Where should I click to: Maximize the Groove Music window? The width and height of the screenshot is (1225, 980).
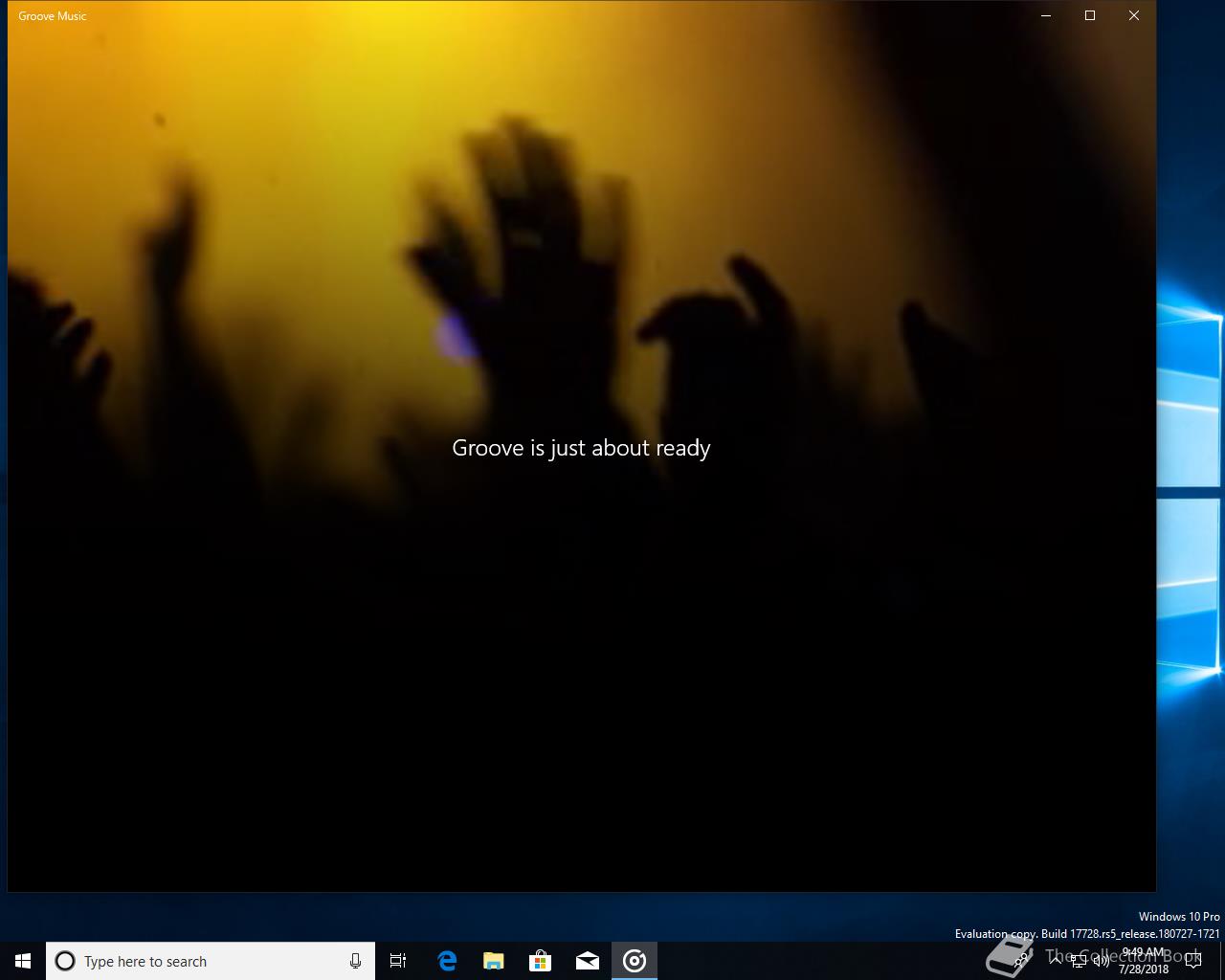click(x=1090, y=15)
